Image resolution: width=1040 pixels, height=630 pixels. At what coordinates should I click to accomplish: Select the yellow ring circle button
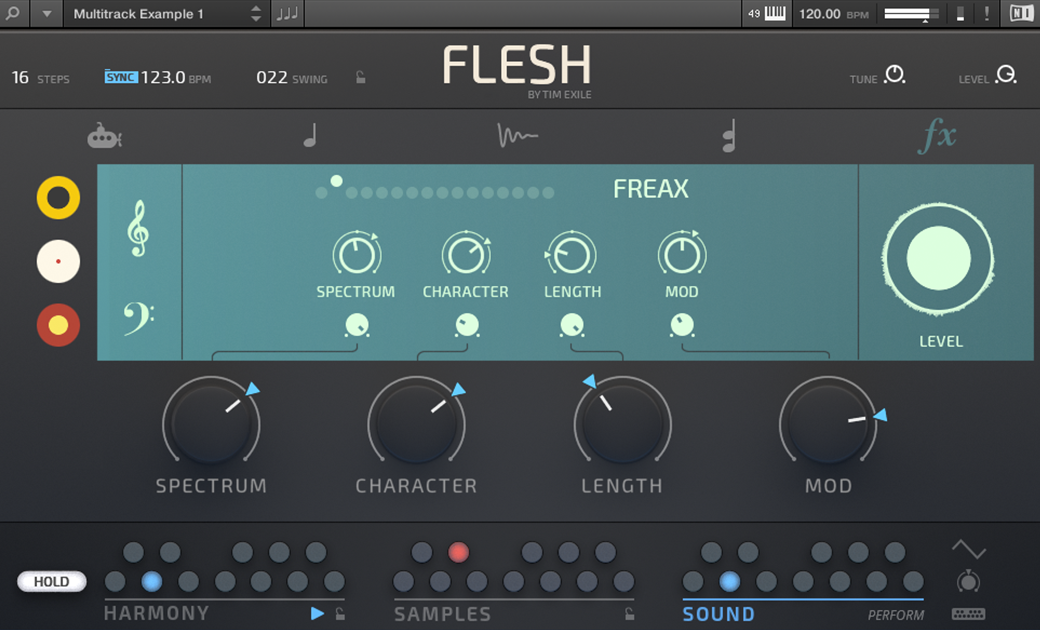[58, 198]
